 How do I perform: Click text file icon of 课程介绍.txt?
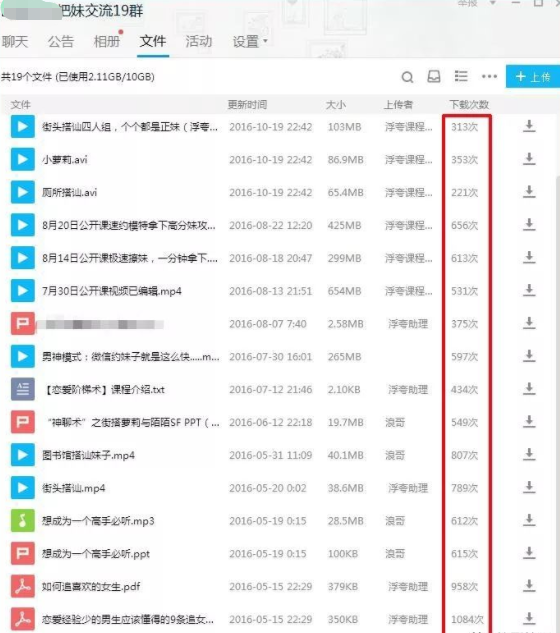pyautogui.click(x=23, y=389)
